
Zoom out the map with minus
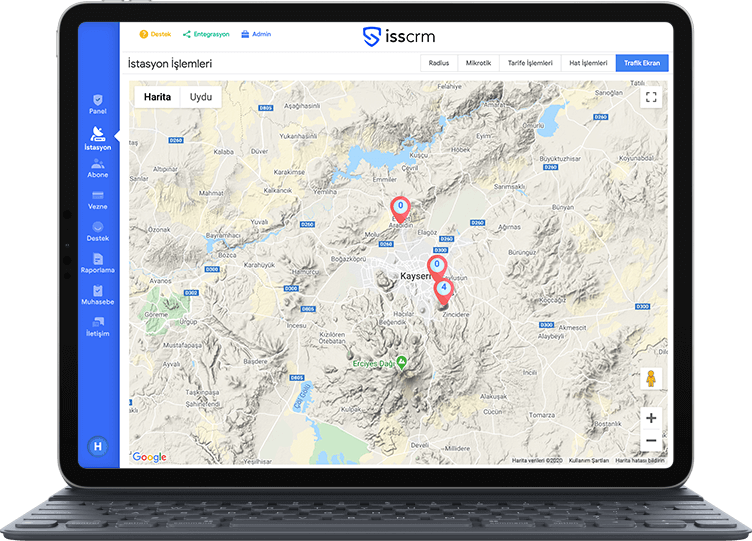pyautogui.click(x=651, y=440)
